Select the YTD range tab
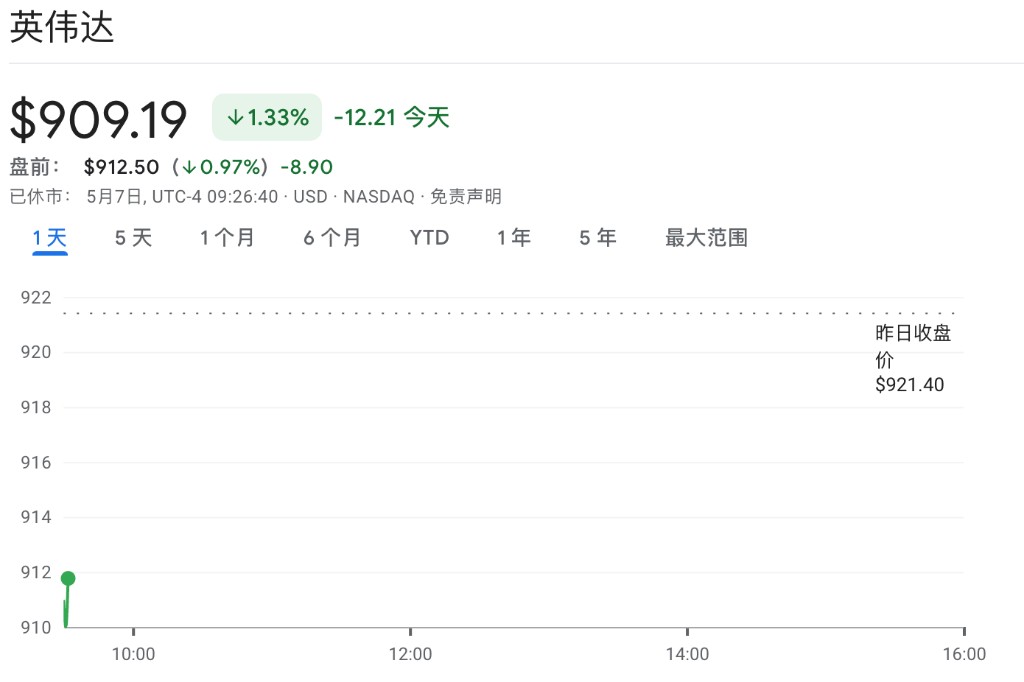1024x682 pixels. coord(429,238)
